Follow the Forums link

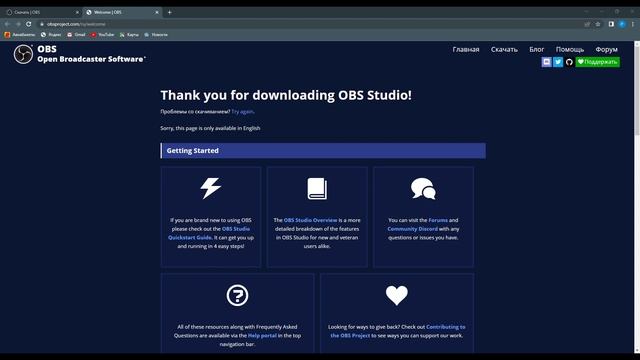[438, 220]
